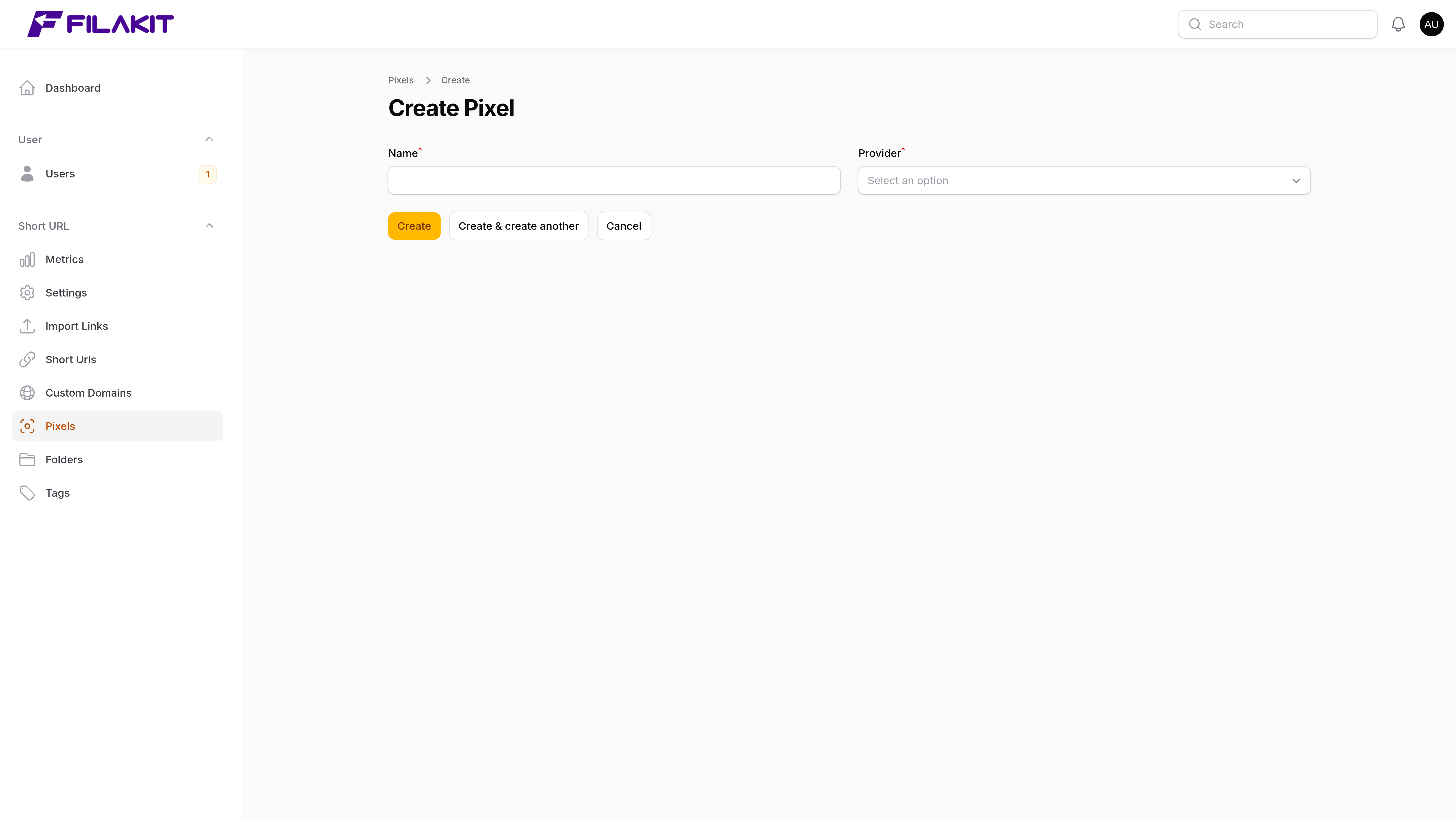Click the Users count badge
1456x819 pixels.
(208, 174)
